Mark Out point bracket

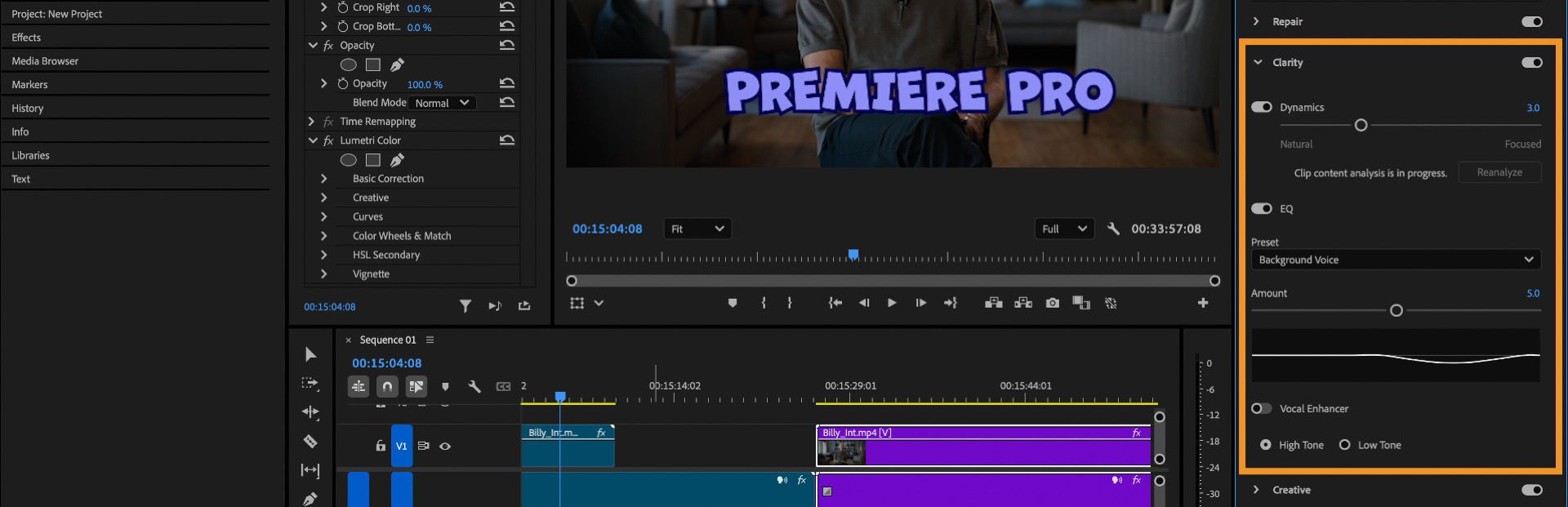click(x=790, y=303)
